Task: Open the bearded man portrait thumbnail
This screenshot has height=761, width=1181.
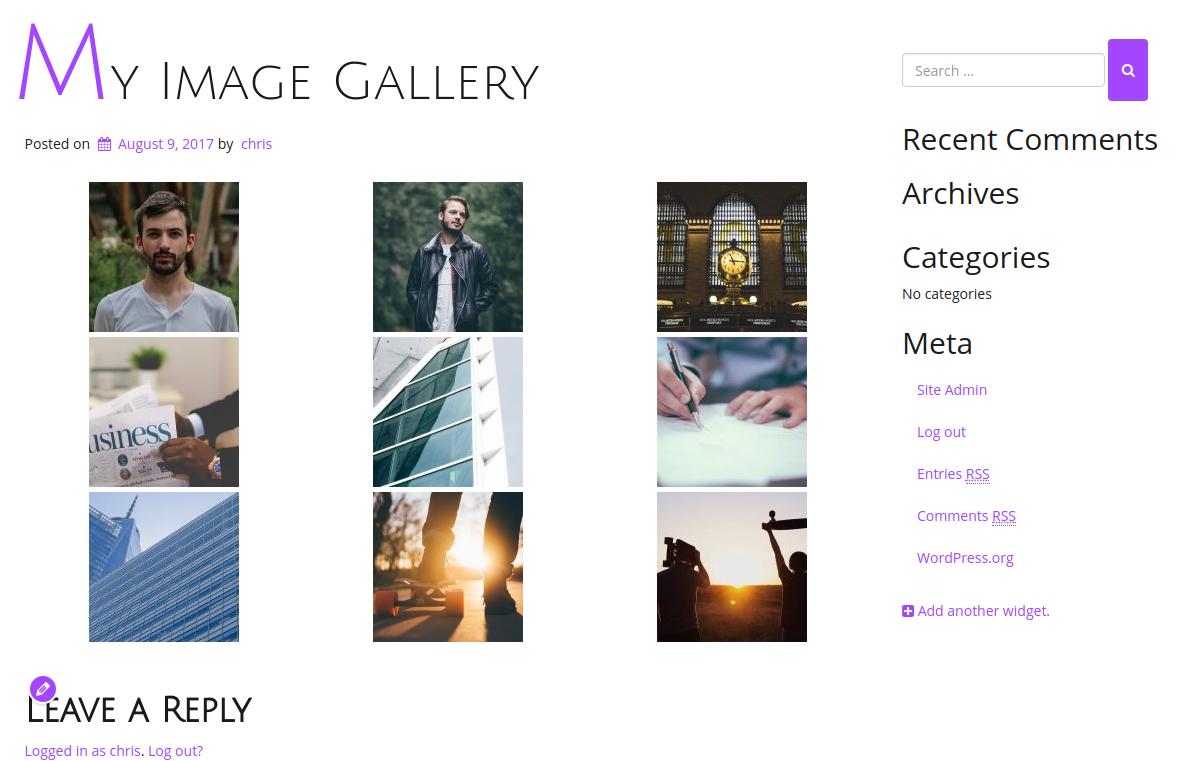Action: (163, 257)
